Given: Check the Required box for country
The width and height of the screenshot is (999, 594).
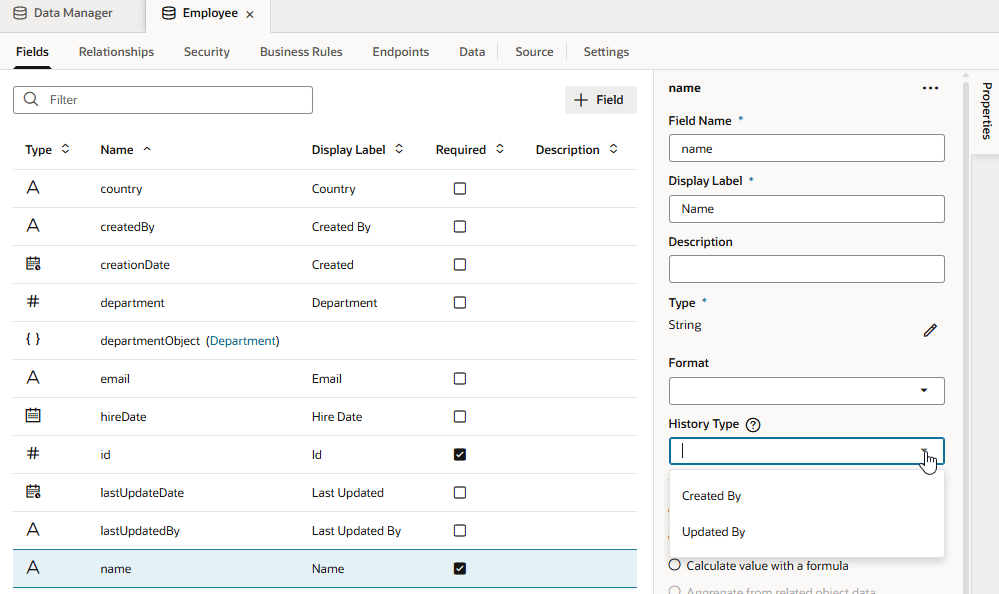Looking at the screenshot, I should pos(460,188).
